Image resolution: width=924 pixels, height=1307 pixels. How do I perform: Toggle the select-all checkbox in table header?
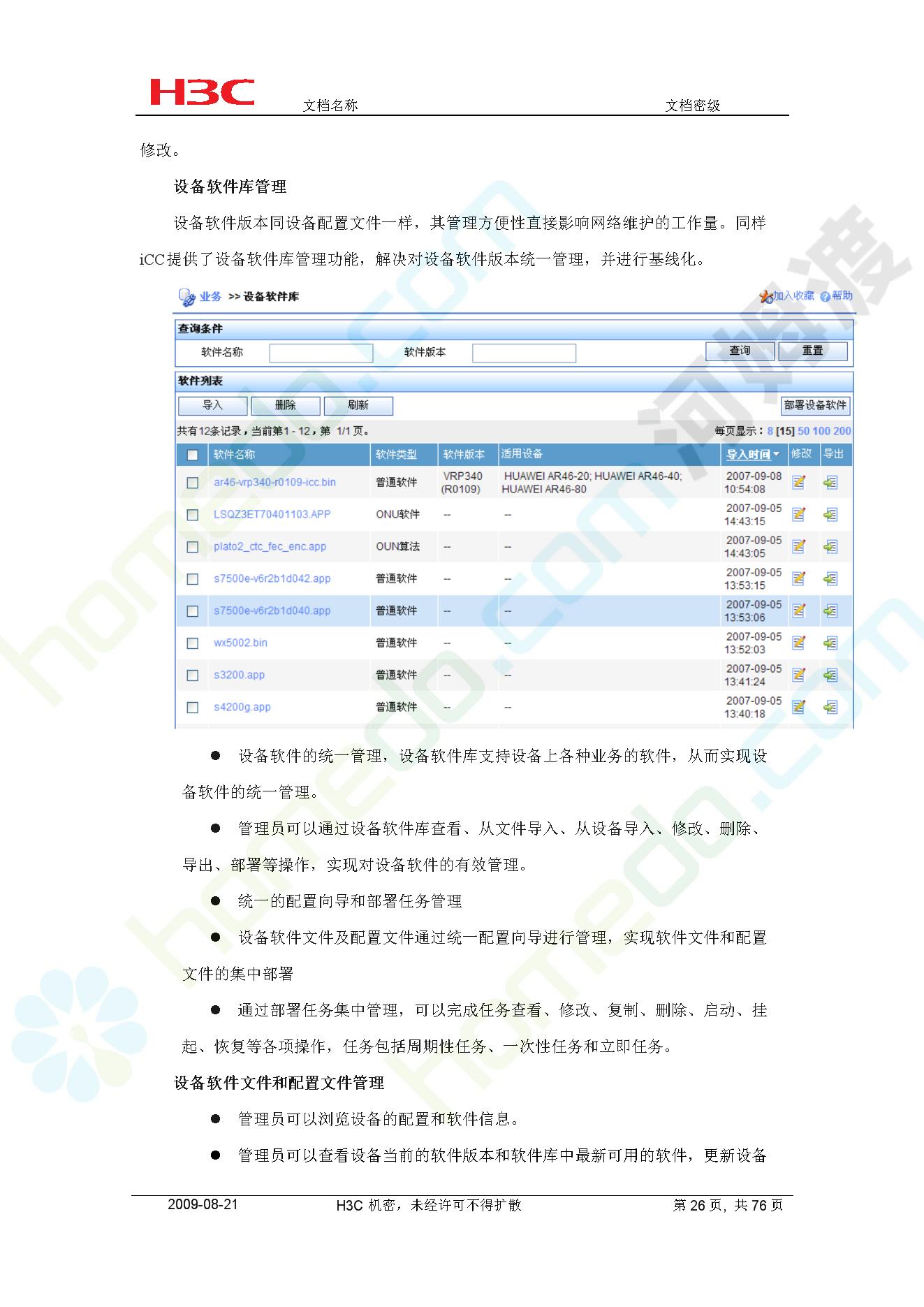point(193,455)
